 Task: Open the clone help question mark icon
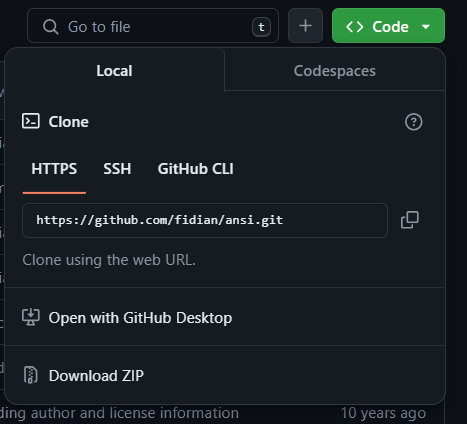pos(413,122)
